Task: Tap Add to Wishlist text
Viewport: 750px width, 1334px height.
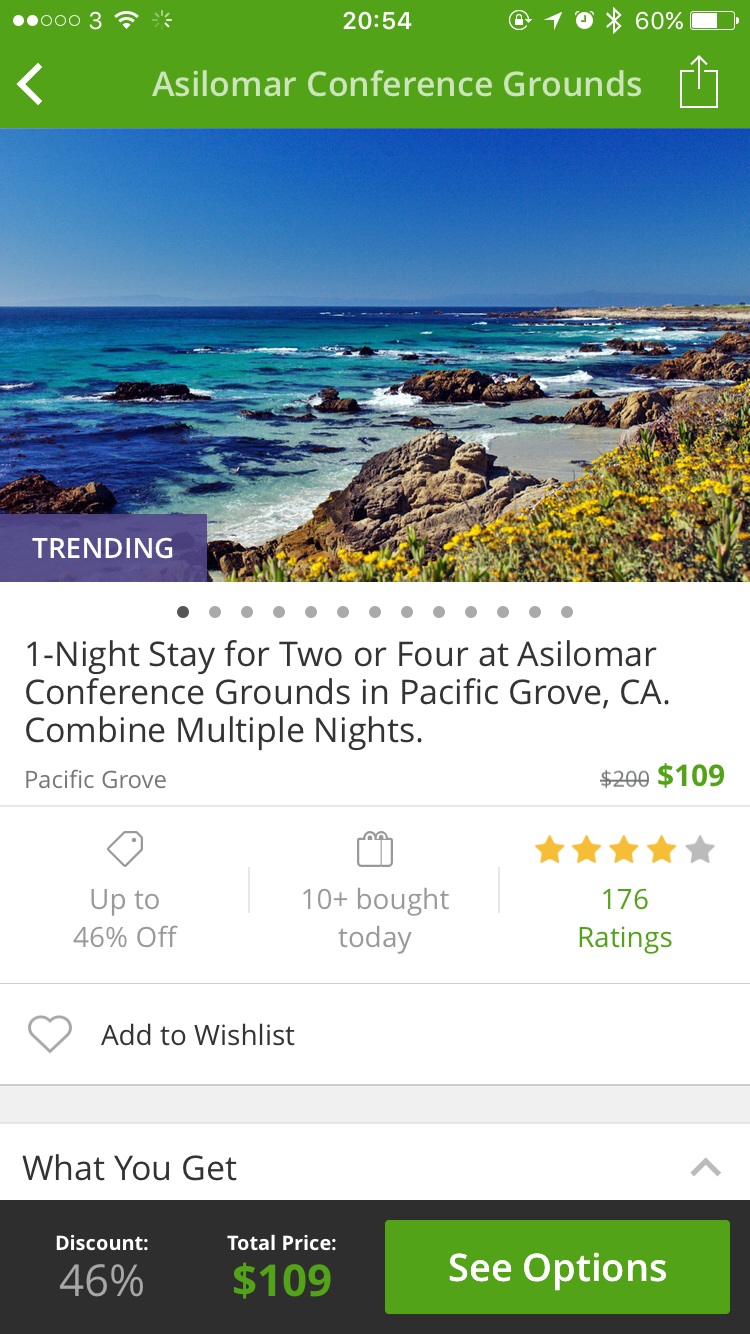Action: (x=198, y=1034)
